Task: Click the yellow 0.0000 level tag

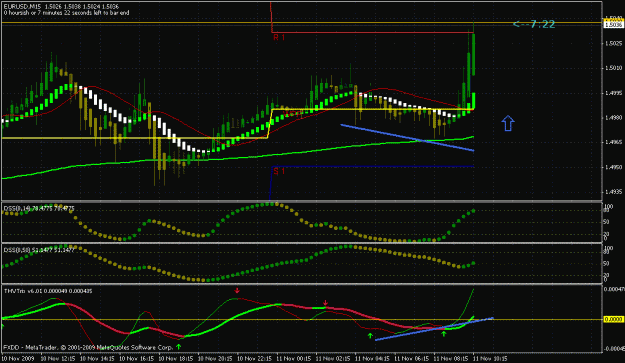Action: point(613,320)
